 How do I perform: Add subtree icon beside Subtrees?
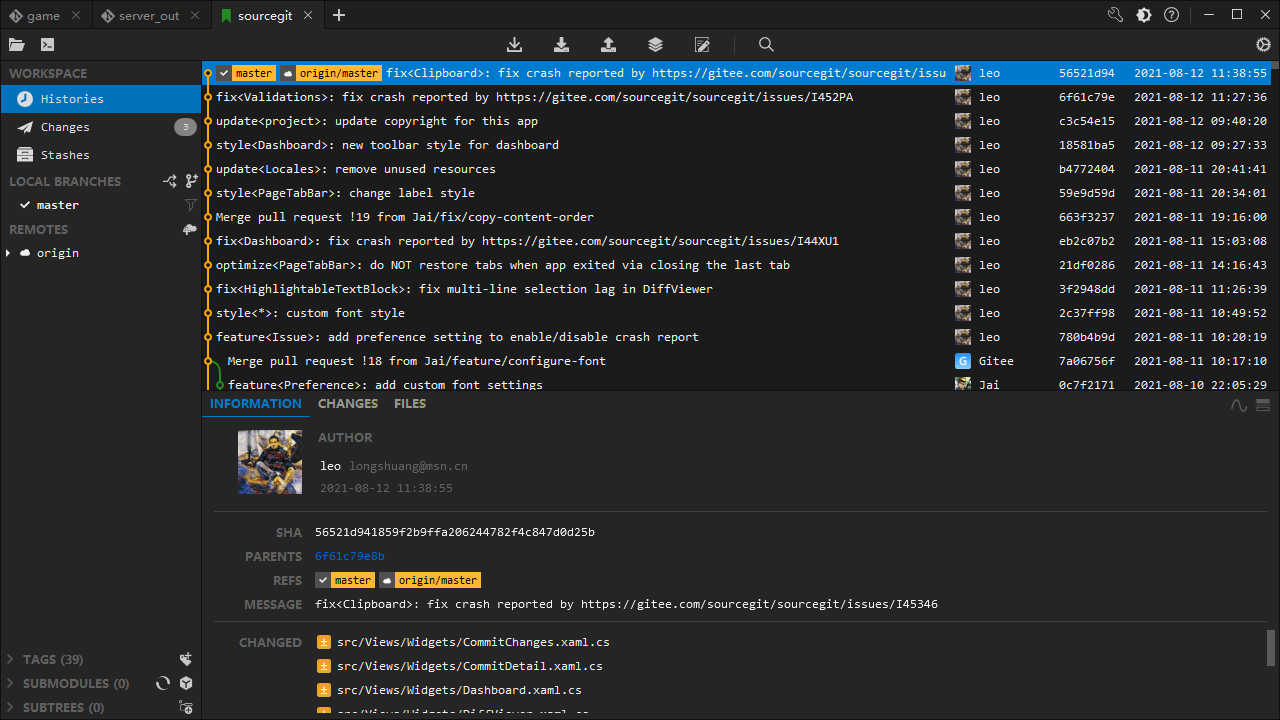pyautogui.click(x=186, y=707)
